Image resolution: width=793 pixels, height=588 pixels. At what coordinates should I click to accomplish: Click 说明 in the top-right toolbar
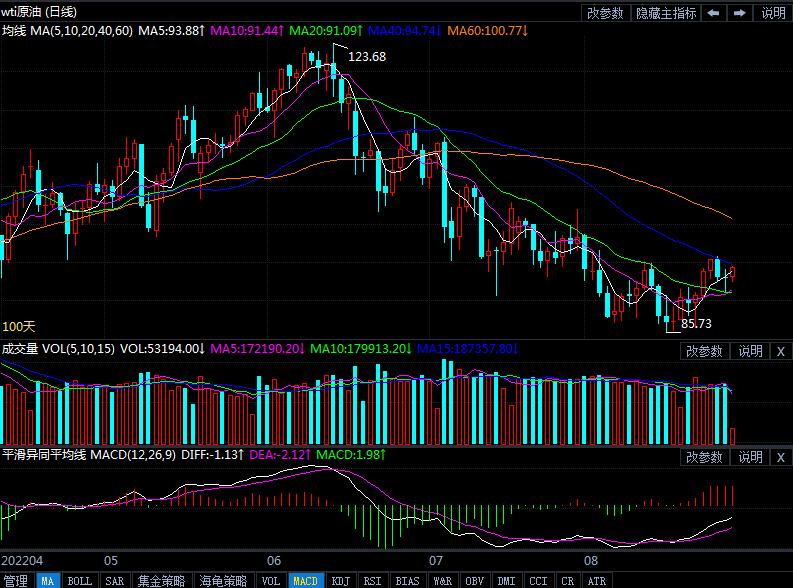pyautogui.click(x=773, y=13)
